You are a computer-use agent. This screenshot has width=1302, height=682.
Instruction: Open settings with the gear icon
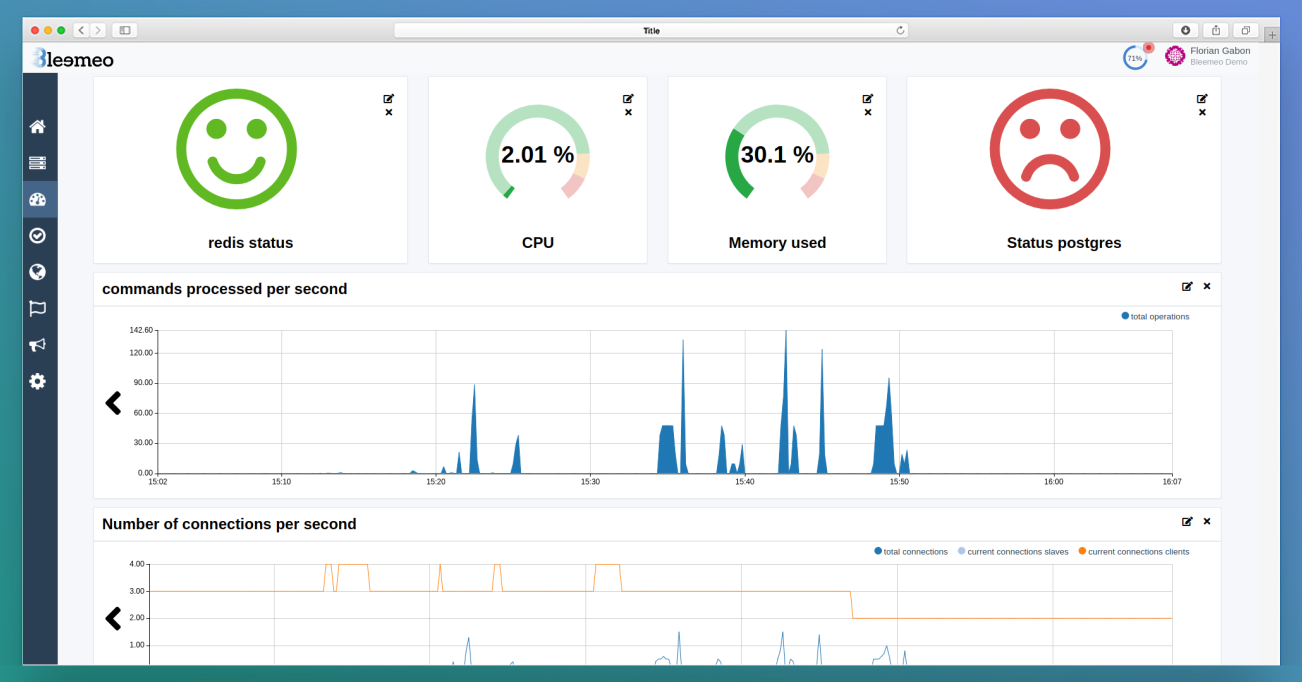coord(38,381)
